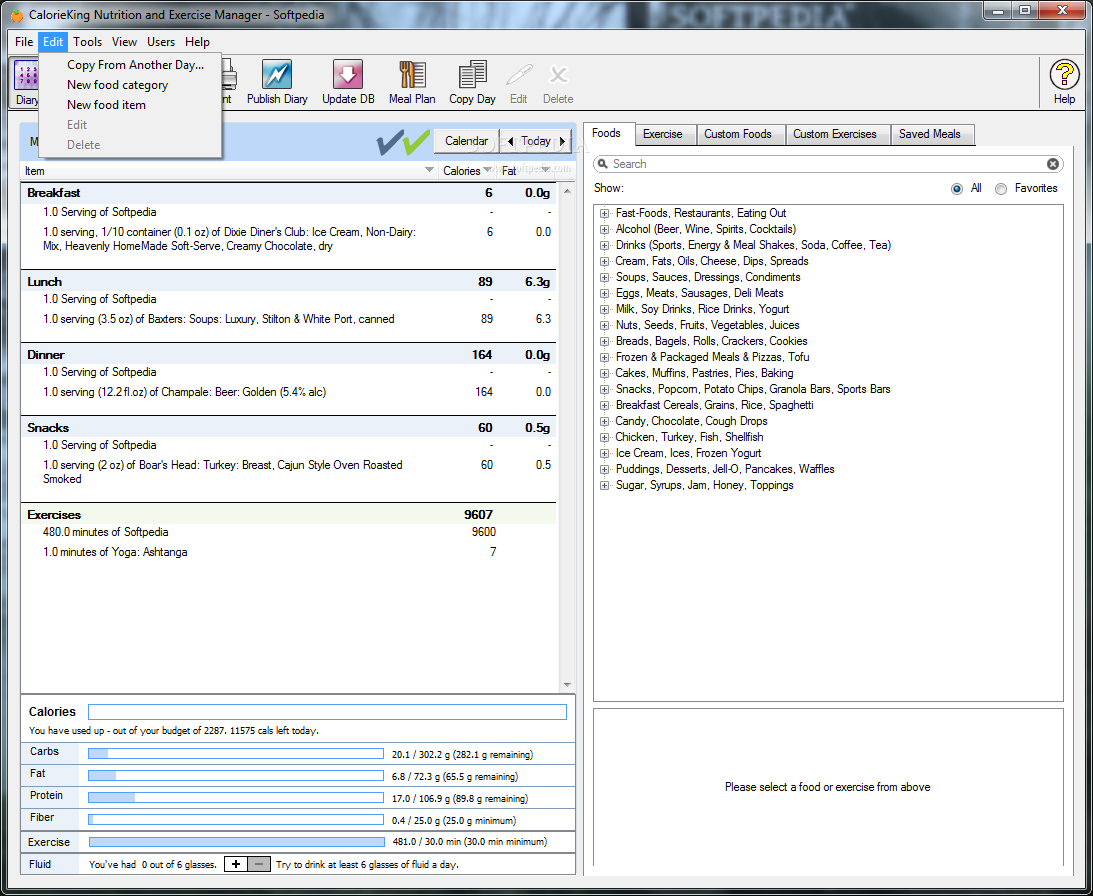Screen dimensions: 1093x896
Task: Click the Today button
Action: [x=535, y=142]
